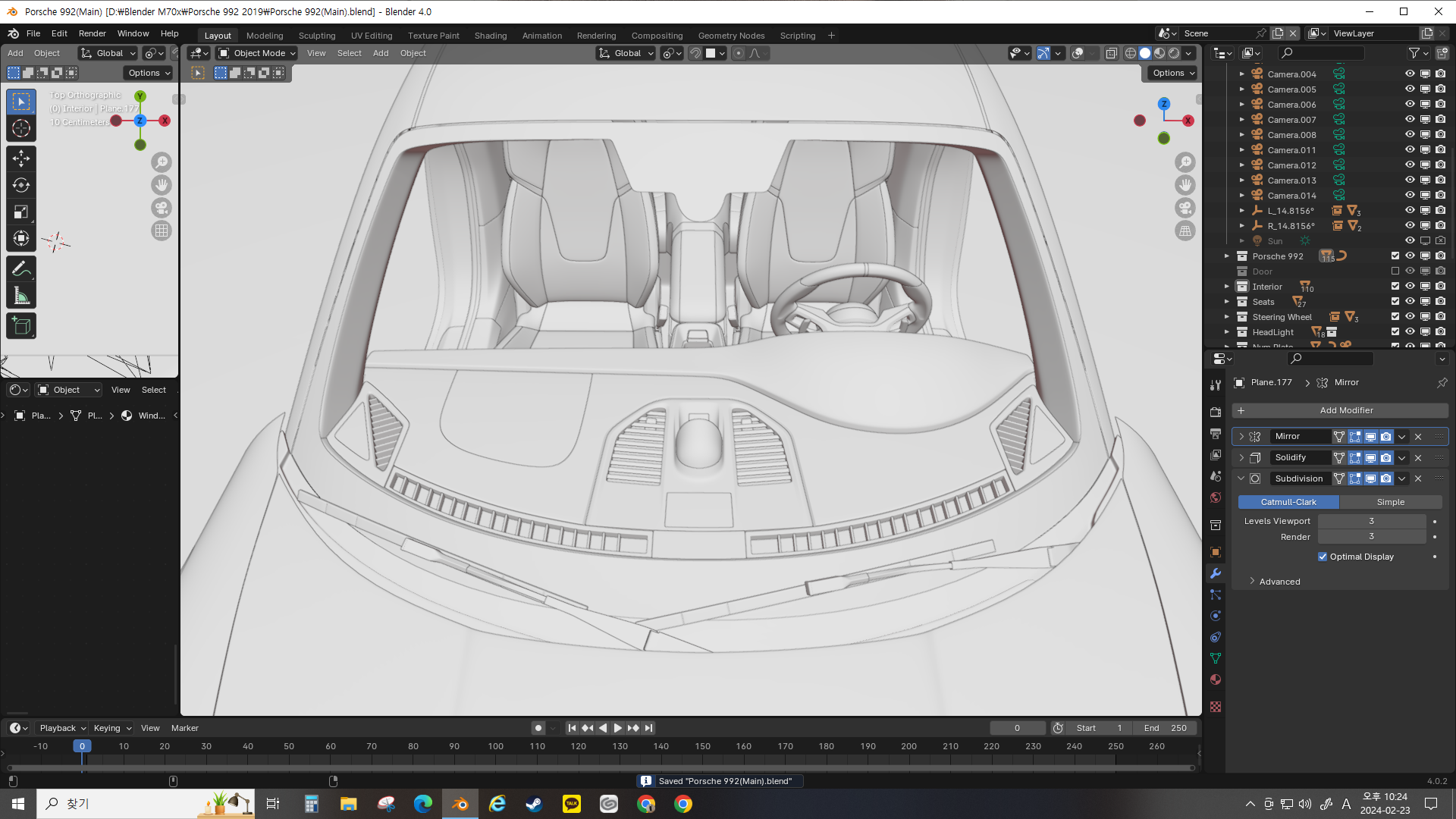Uncheck the Porsche 992 collection checkbox
1456x819 pixels.
1395,256
